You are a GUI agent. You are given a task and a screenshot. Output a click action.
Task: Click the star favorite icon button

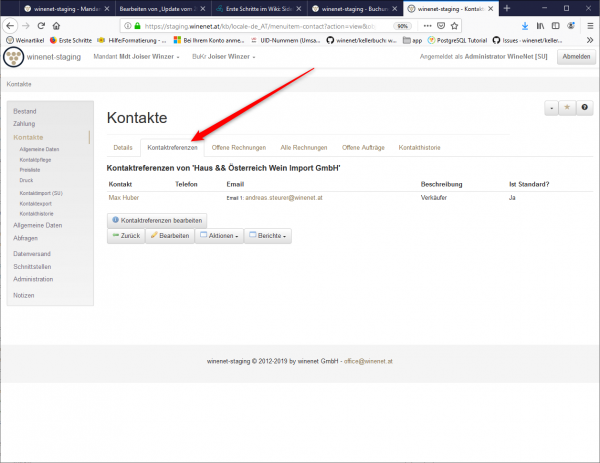click(568, 107)
